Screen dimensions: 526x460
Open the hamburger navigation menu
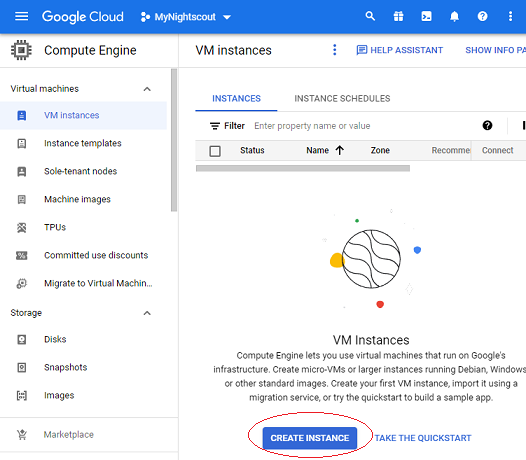coord(21,16)
